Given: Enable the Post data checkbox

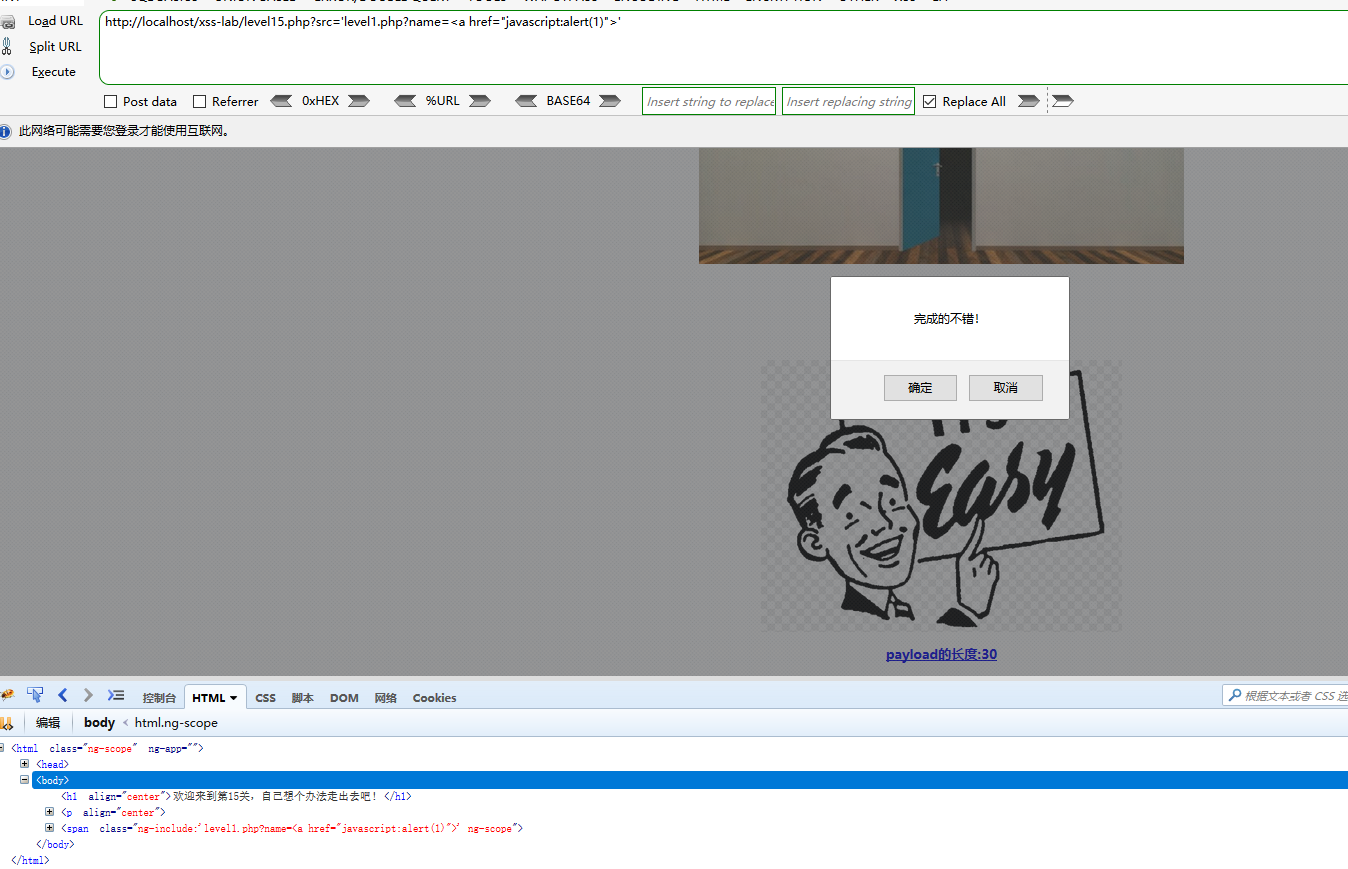Looking at the screenshot, I should (x=110, y=102).
